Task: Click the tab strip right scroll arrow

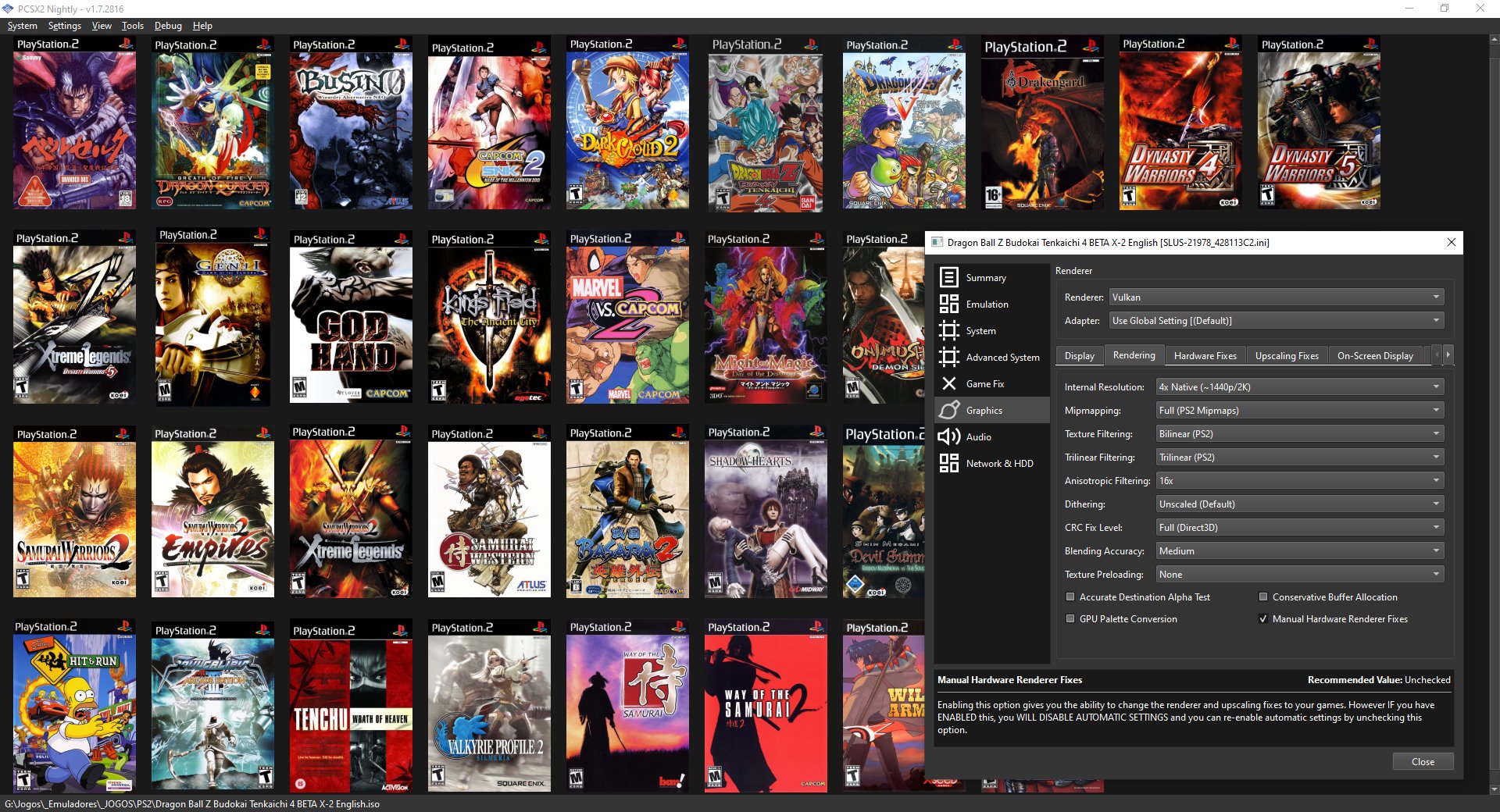Action: (1448, 354)
